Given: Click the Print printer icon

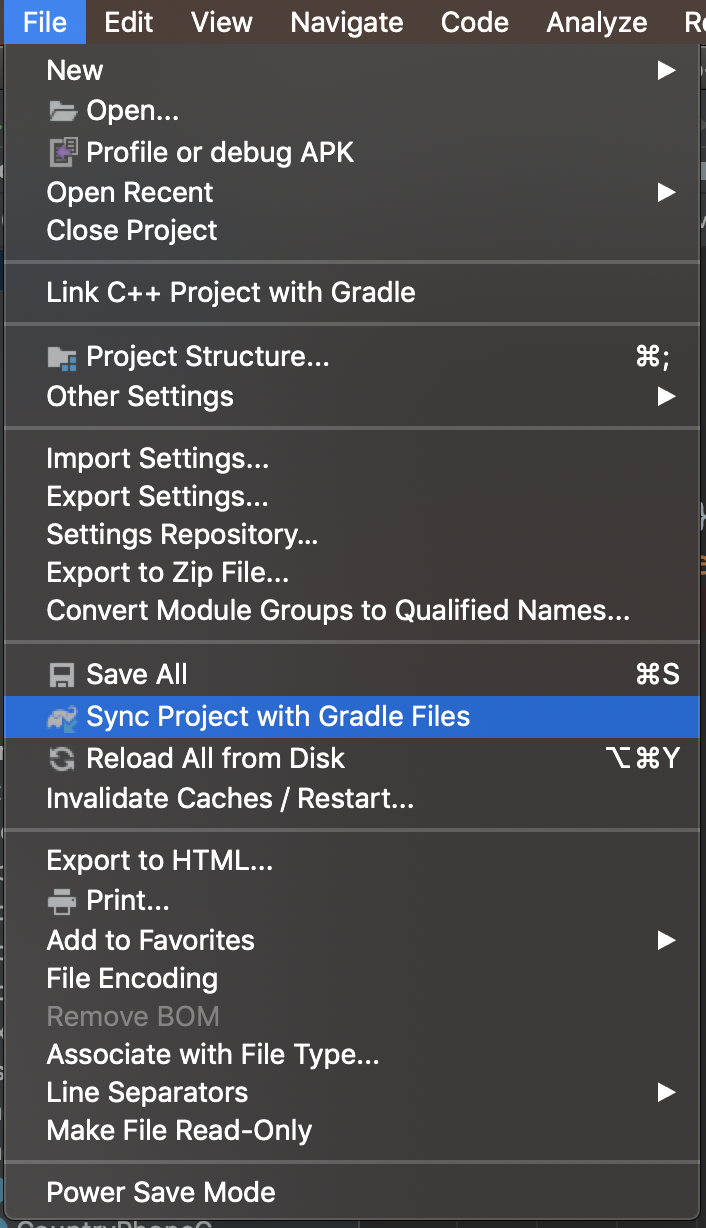Looking at the screenshot, I should coord(62,900).
